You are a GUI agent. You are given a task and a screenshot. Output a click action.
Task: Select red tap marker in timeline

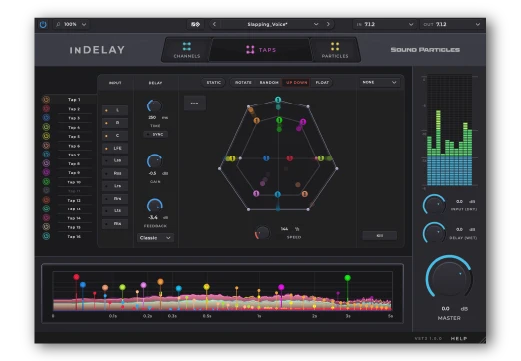click(x=76, y=277)
